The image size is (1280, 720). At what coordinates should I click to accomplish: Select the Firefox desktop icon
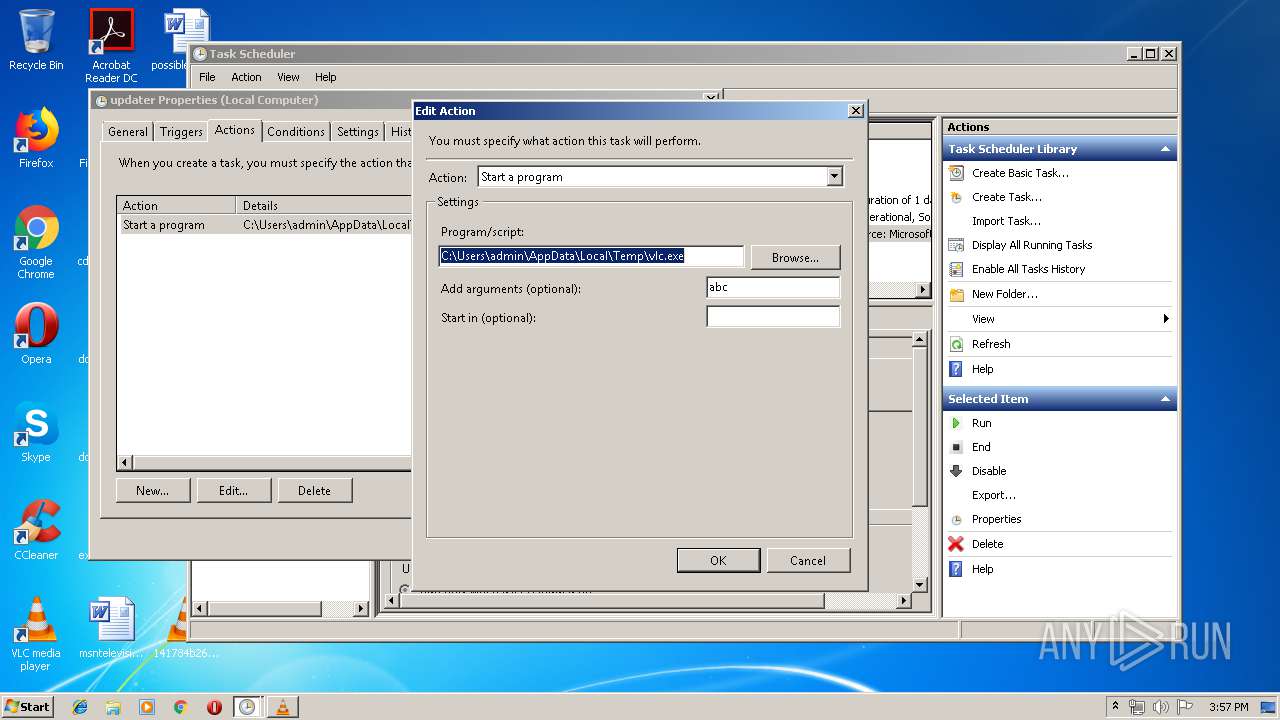pyautogui.click(x=36, y=138)
